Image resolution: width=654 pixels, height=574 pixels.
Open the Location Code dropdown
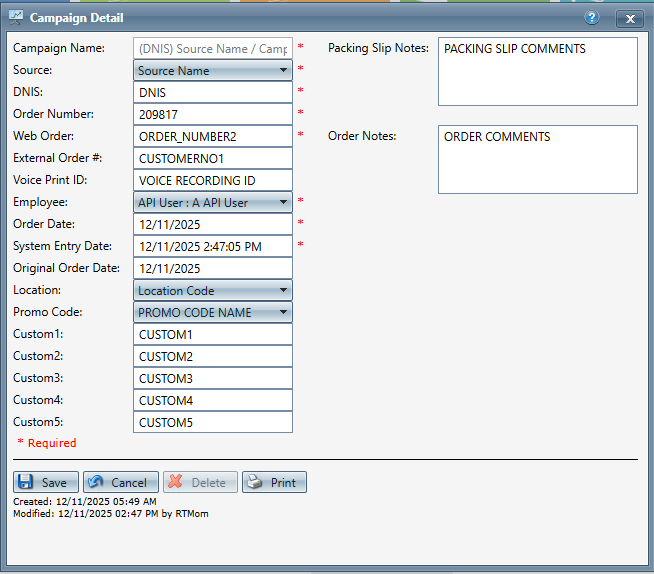(212, 290)
